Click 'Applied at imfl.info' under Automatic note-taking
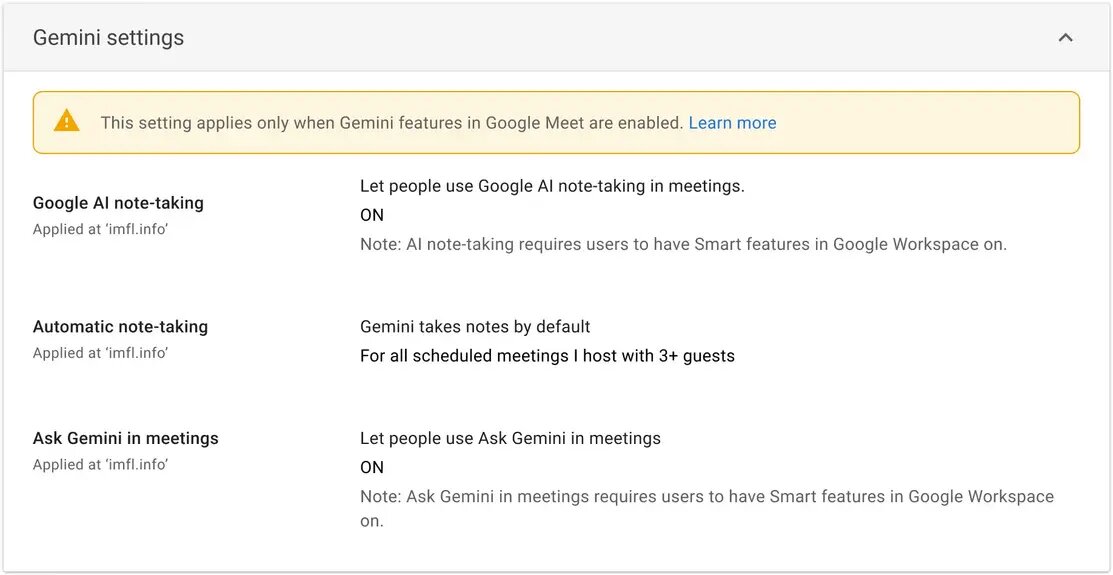The image size is (1113, 575). (x=100, y=353)
